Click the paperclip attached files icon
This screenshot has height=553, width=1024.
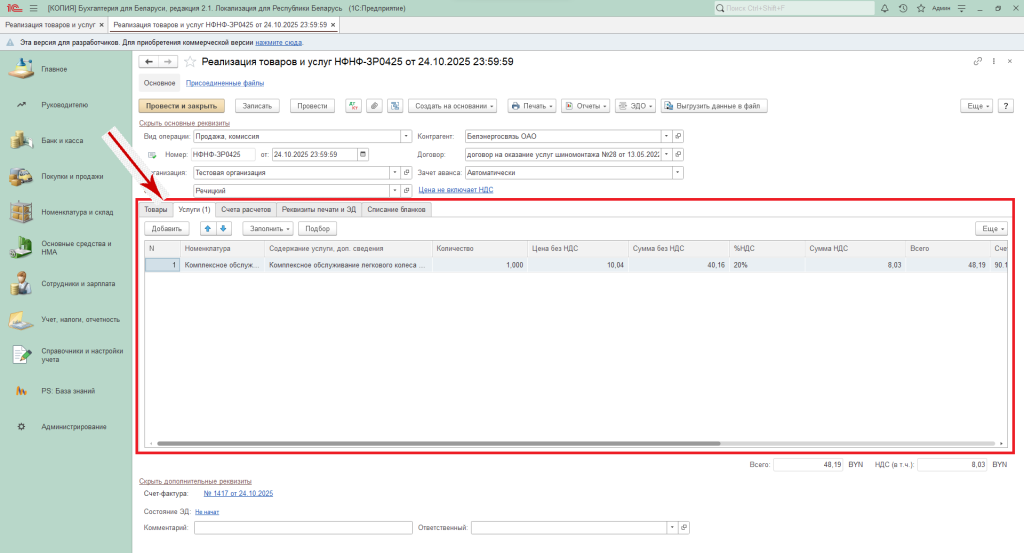(374, 105)
